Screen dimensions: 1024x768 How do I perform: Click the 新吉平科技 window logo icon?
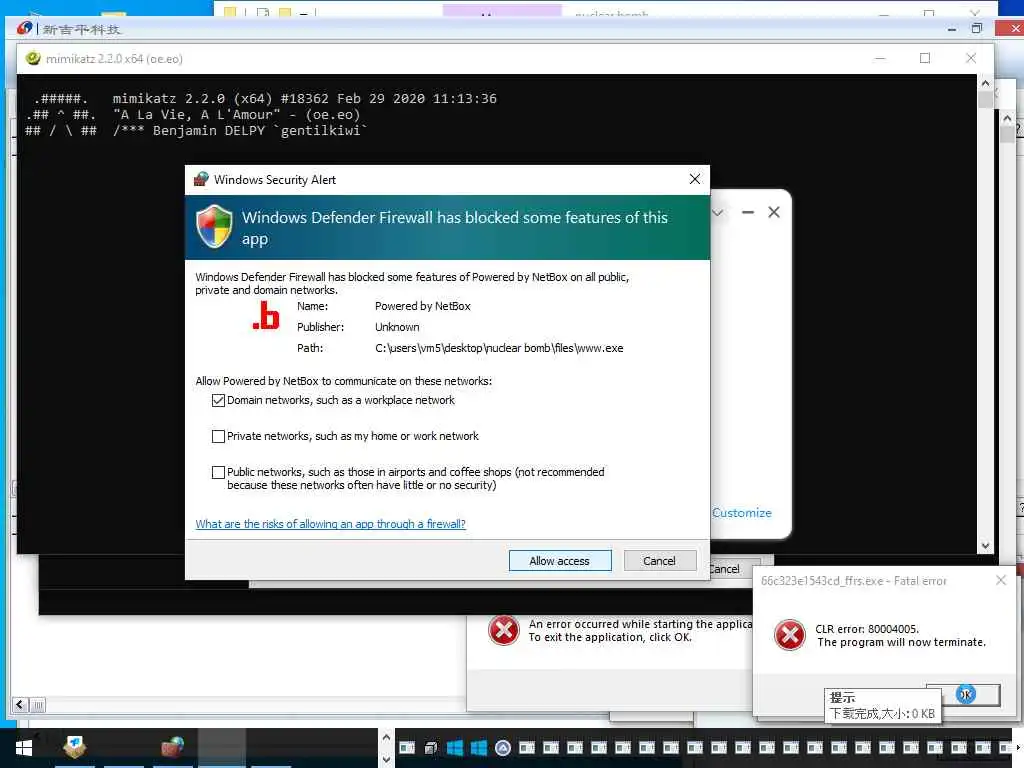point(25,28)
